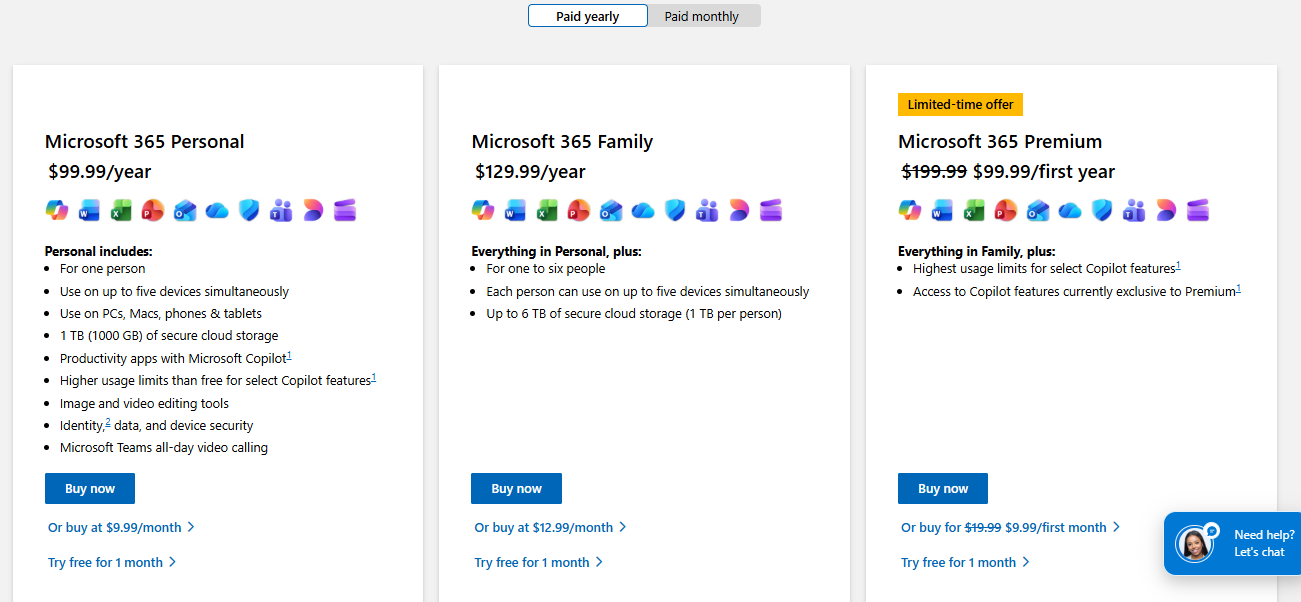
Task: Buy now Microsoft 365 Family plan
Action: coord(516,489)
